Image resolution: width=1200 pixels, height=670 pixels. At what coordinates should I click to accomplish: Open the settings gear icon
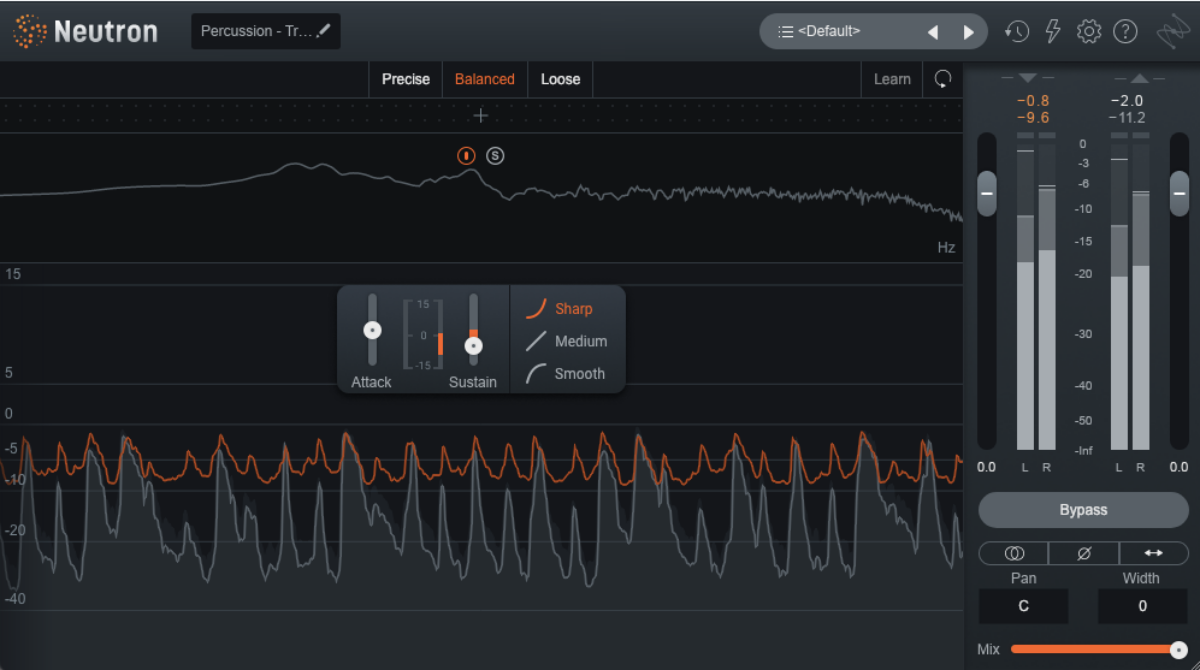pyautogui.click(x=1089, y=32)
